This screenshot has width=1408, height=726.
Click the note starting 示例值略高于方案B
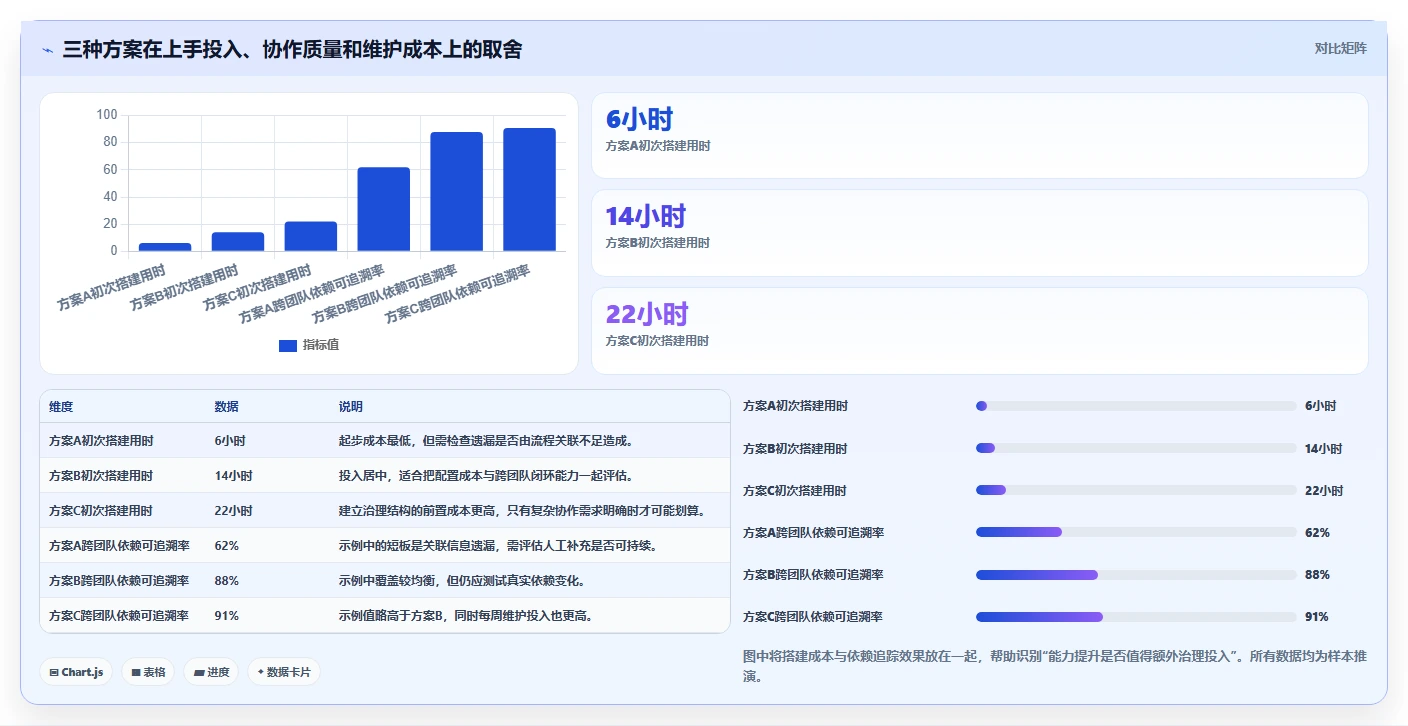466,616
